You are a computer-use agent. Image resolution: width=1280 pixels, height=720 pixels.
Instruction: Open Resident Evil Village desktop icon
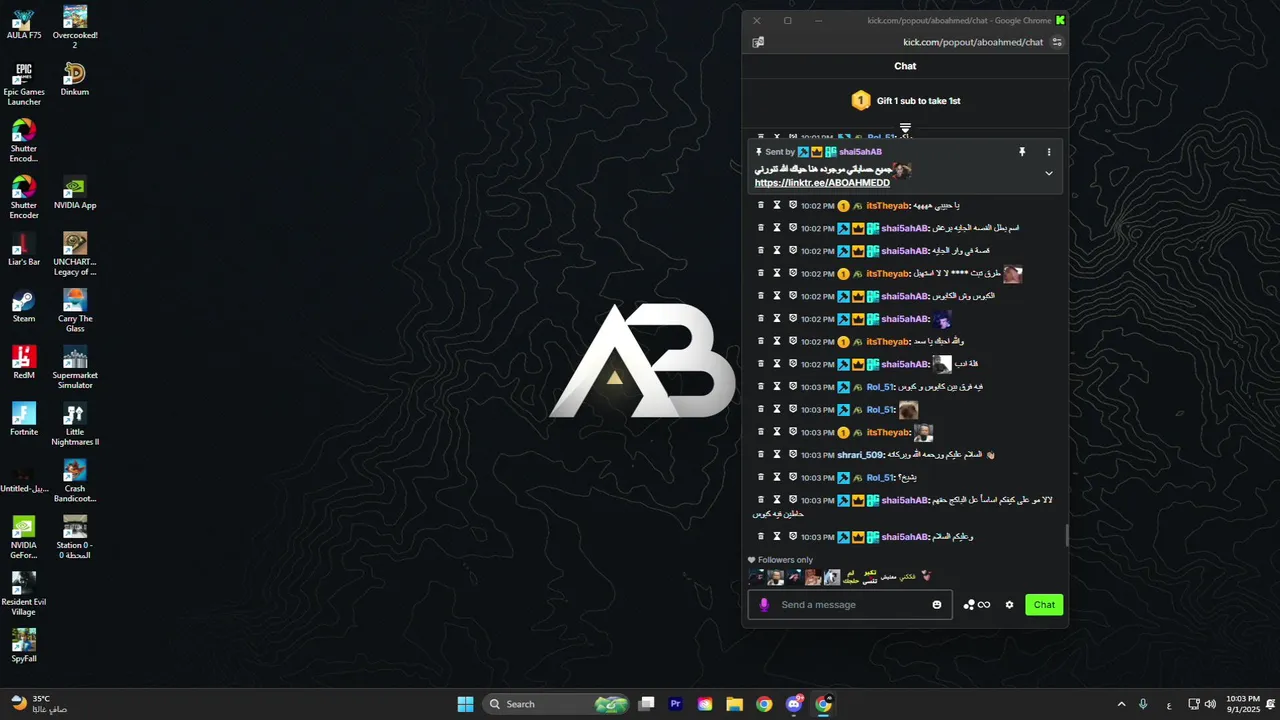[23, 594]
